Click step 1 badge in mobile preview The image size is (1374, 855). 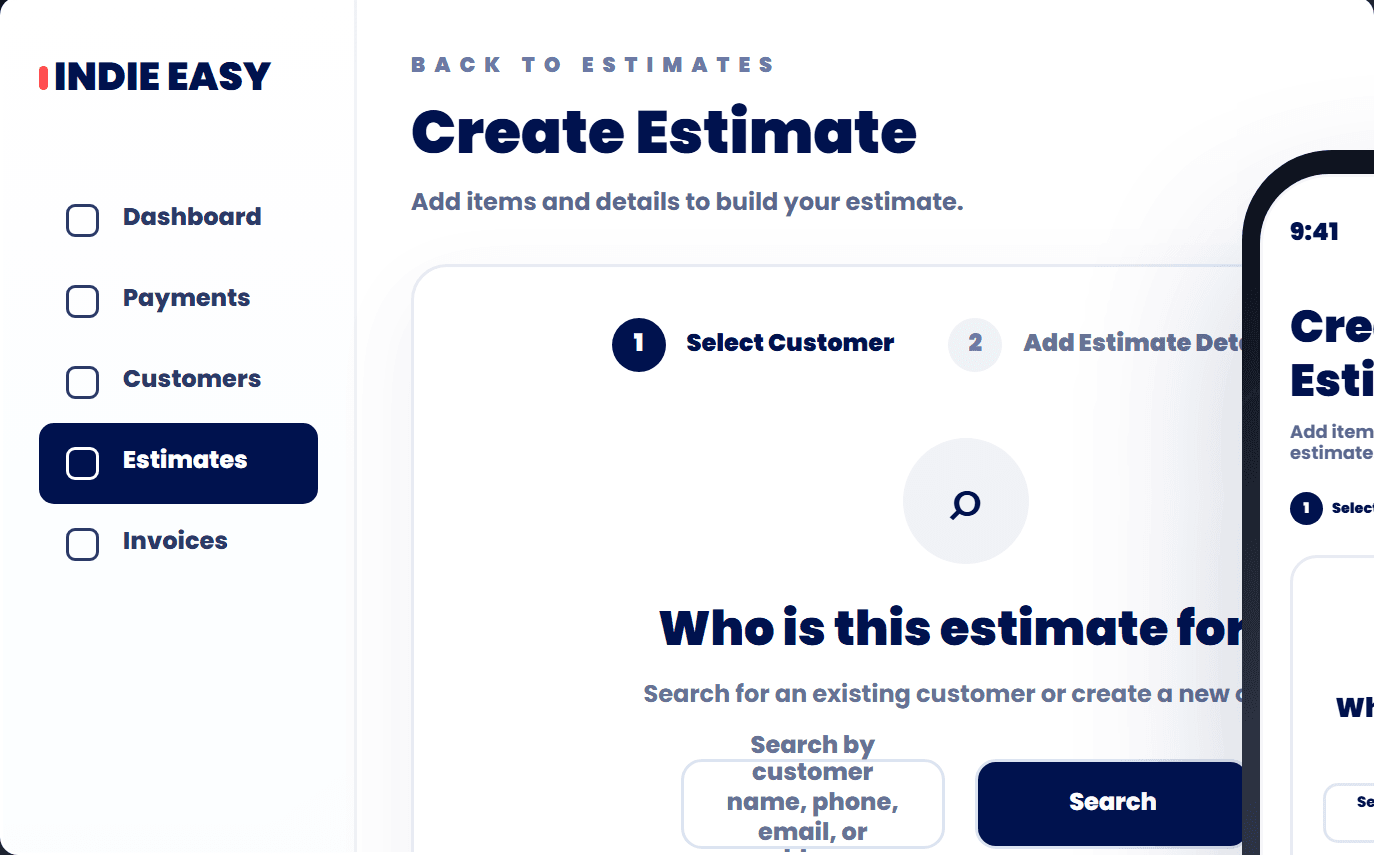click(x=1306, y=508)
